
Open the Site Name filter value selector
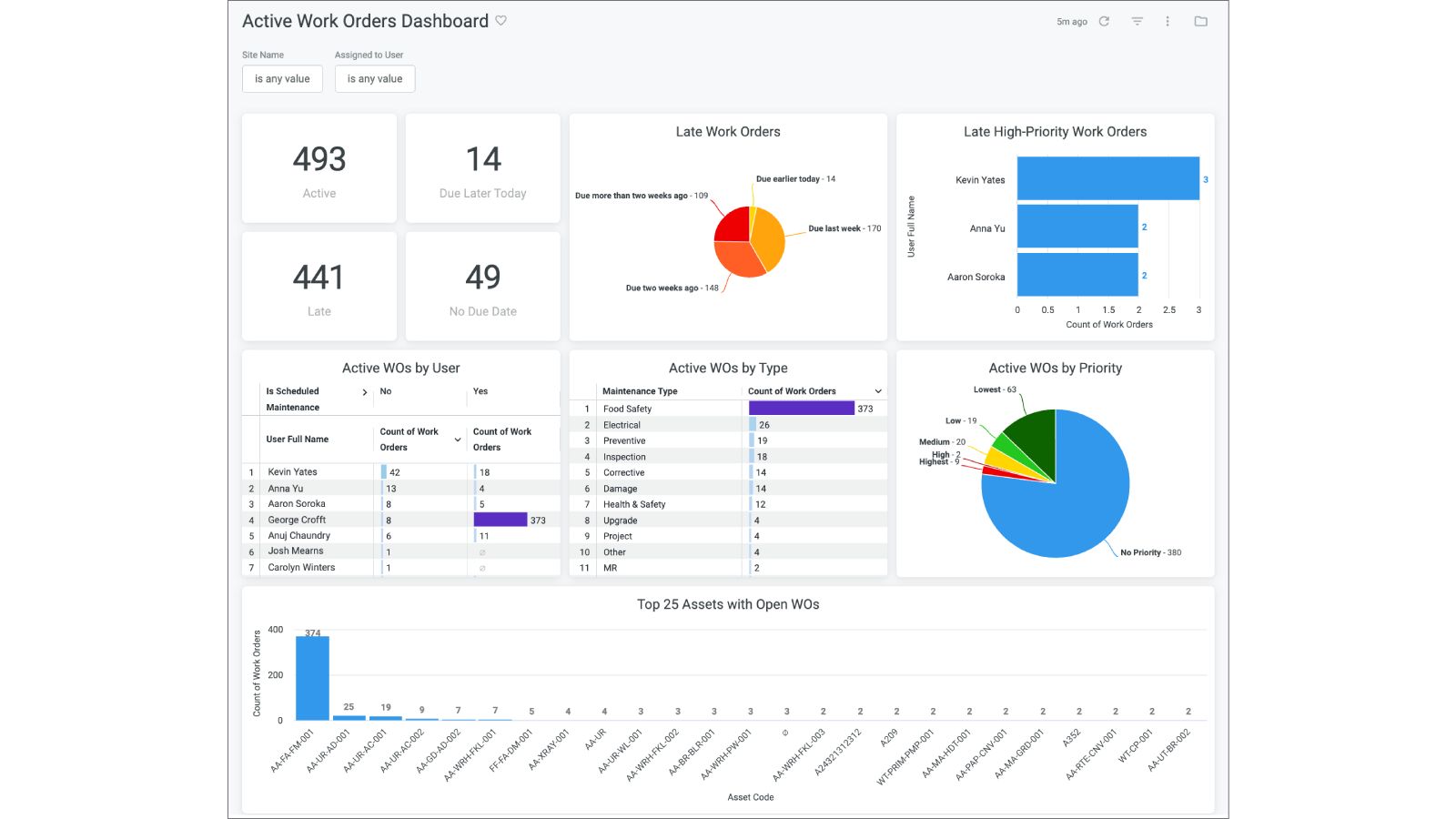(282, 79)
